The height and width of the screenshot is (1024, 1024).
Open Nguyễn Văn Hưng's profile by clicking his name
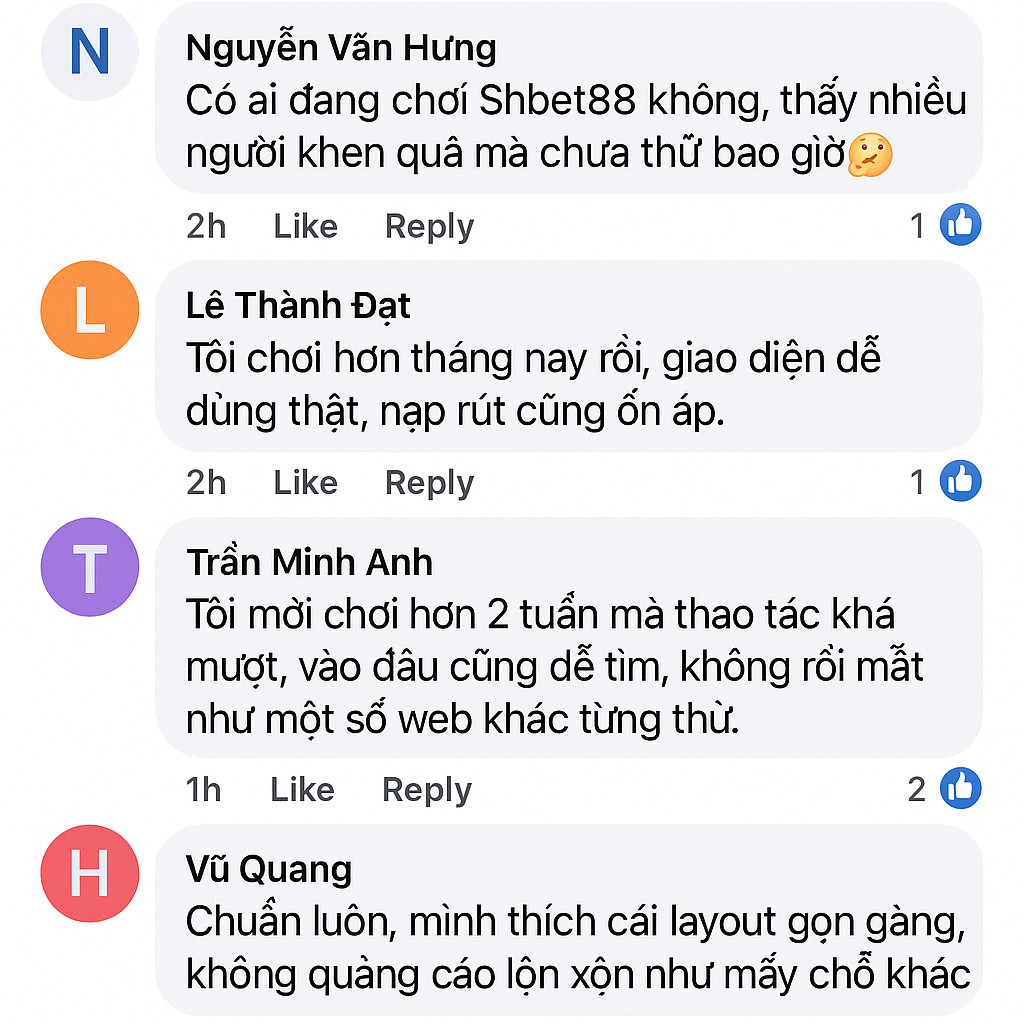340,48
